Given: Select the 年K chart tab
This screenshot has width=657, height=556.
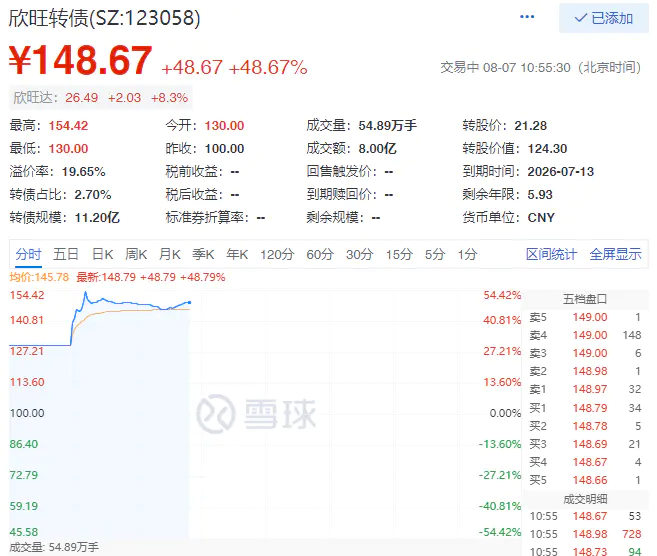Looking at the screenshot, I should coord(237,254).
